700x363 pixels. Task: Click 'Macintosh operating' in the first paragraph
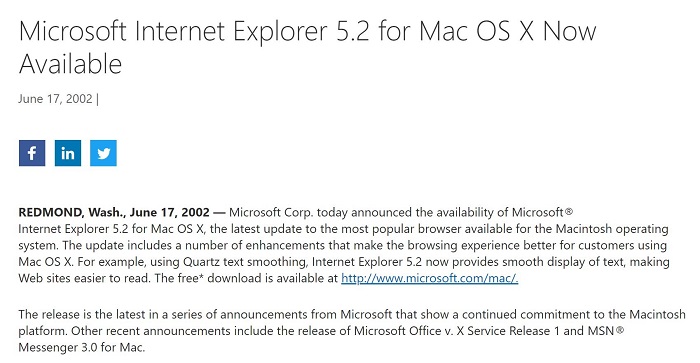click(x=612, y=229)
